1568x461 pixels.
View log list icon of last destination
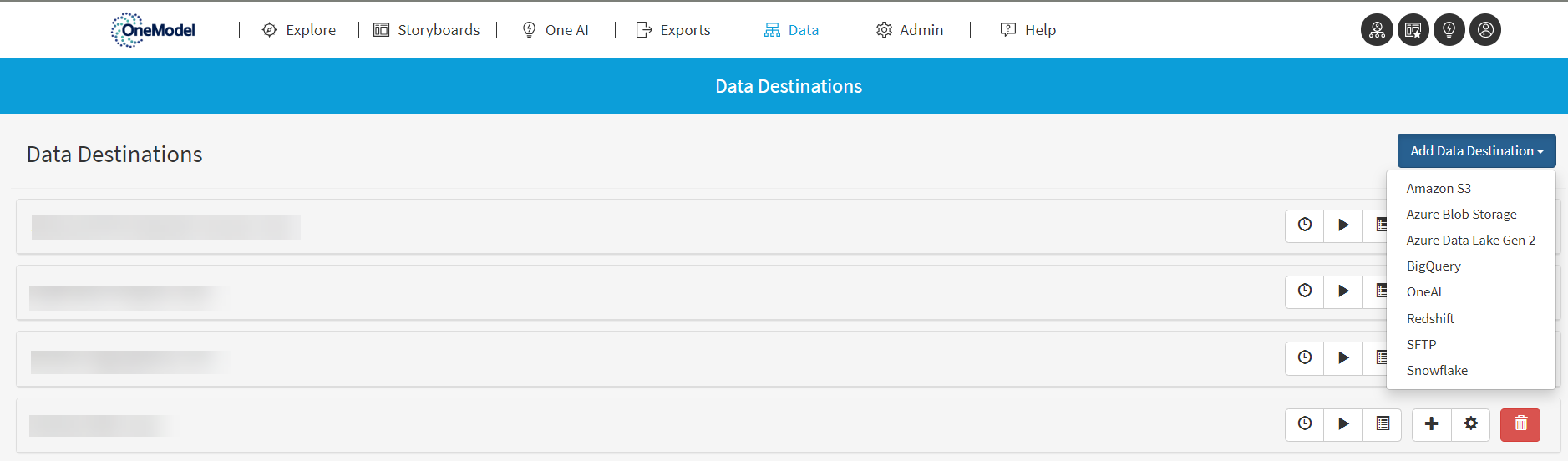pos(1383,424)
